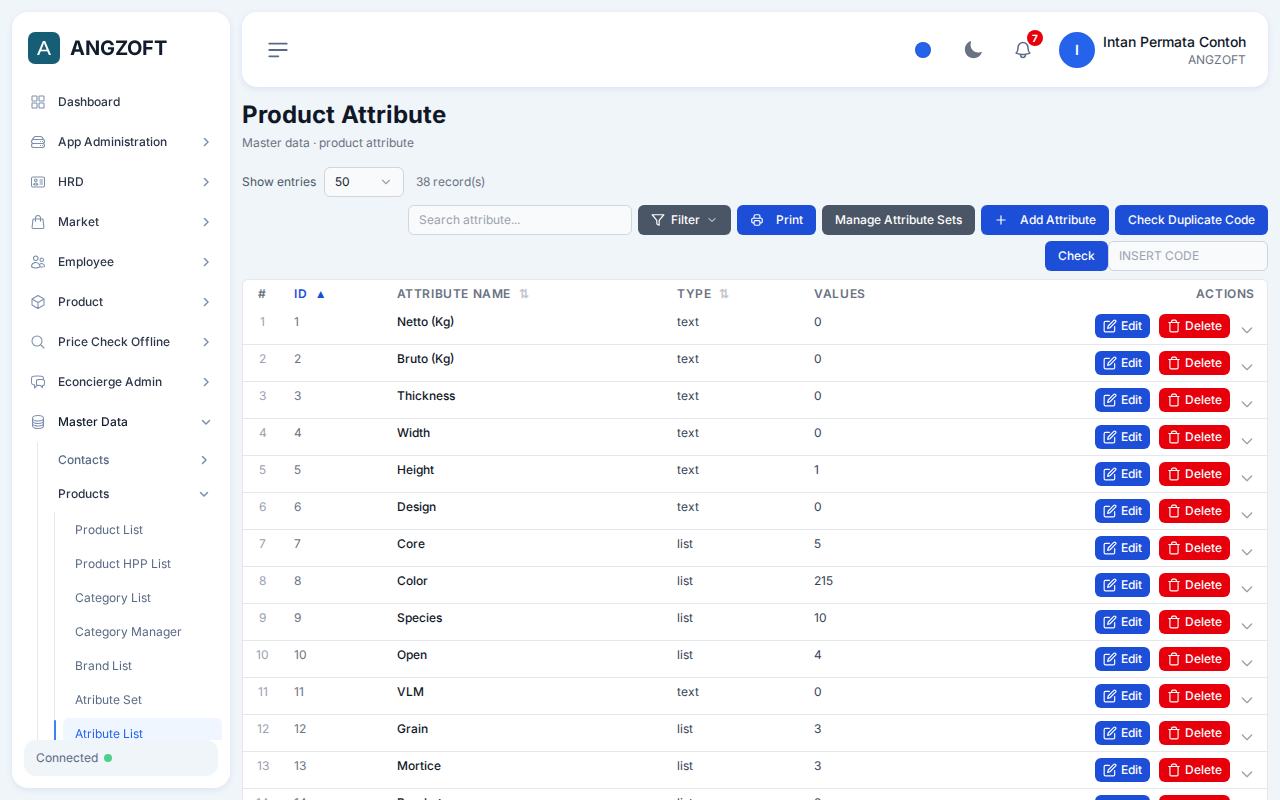
Task: Edit the Color attribute row
Action: pos(1122,585)
